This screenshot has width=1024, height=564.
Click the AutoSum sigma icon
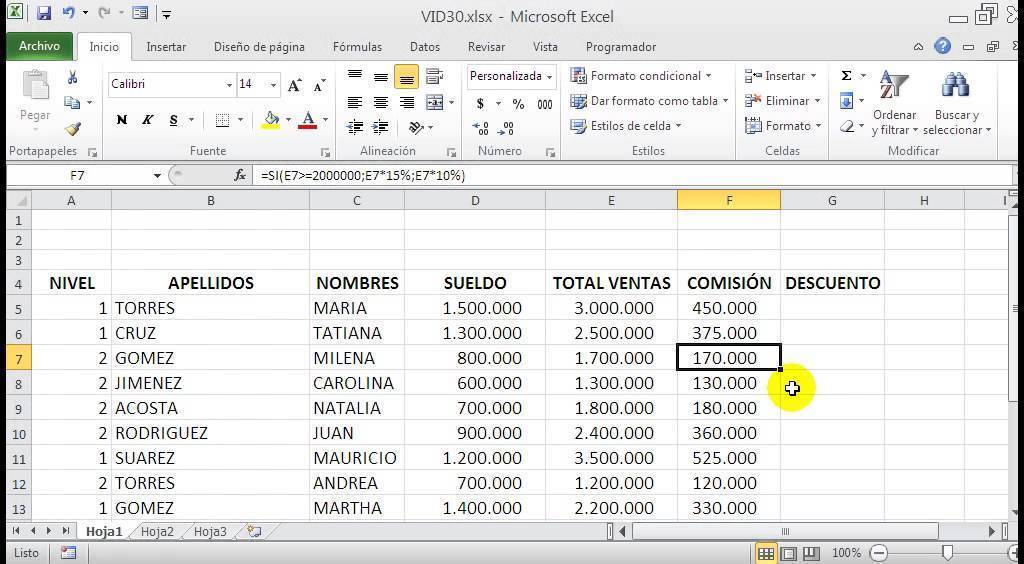click(x=846, y=76)
